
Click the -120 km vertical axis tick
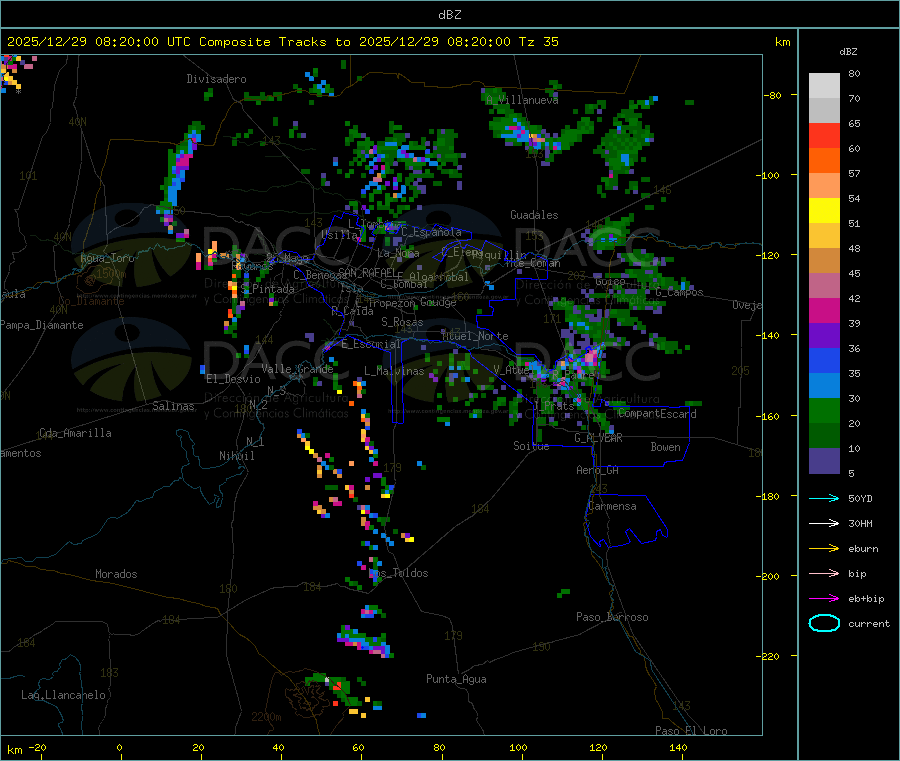coord(770,255)
